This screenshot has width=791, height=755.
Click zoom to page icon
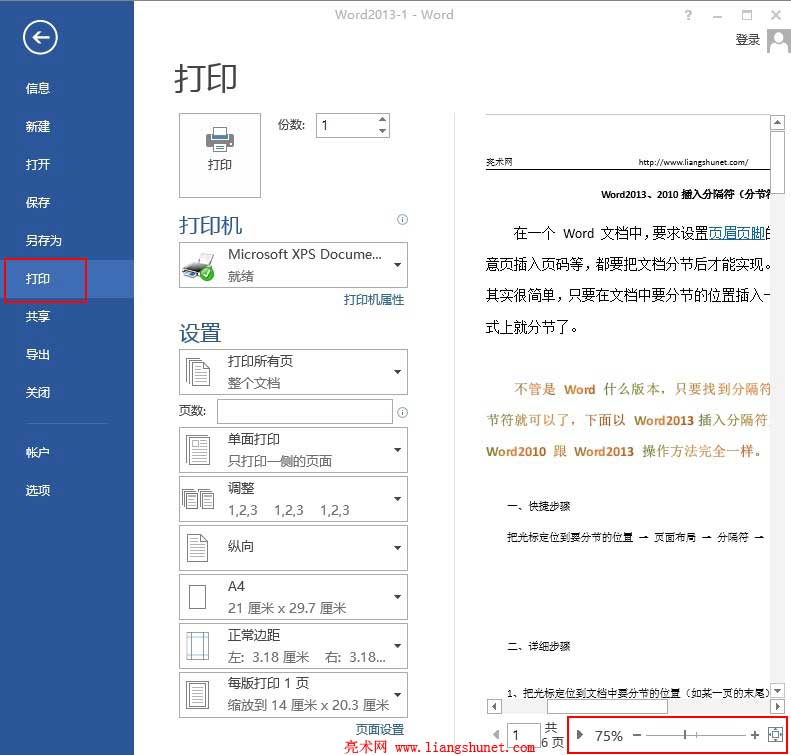pos(775,735)
